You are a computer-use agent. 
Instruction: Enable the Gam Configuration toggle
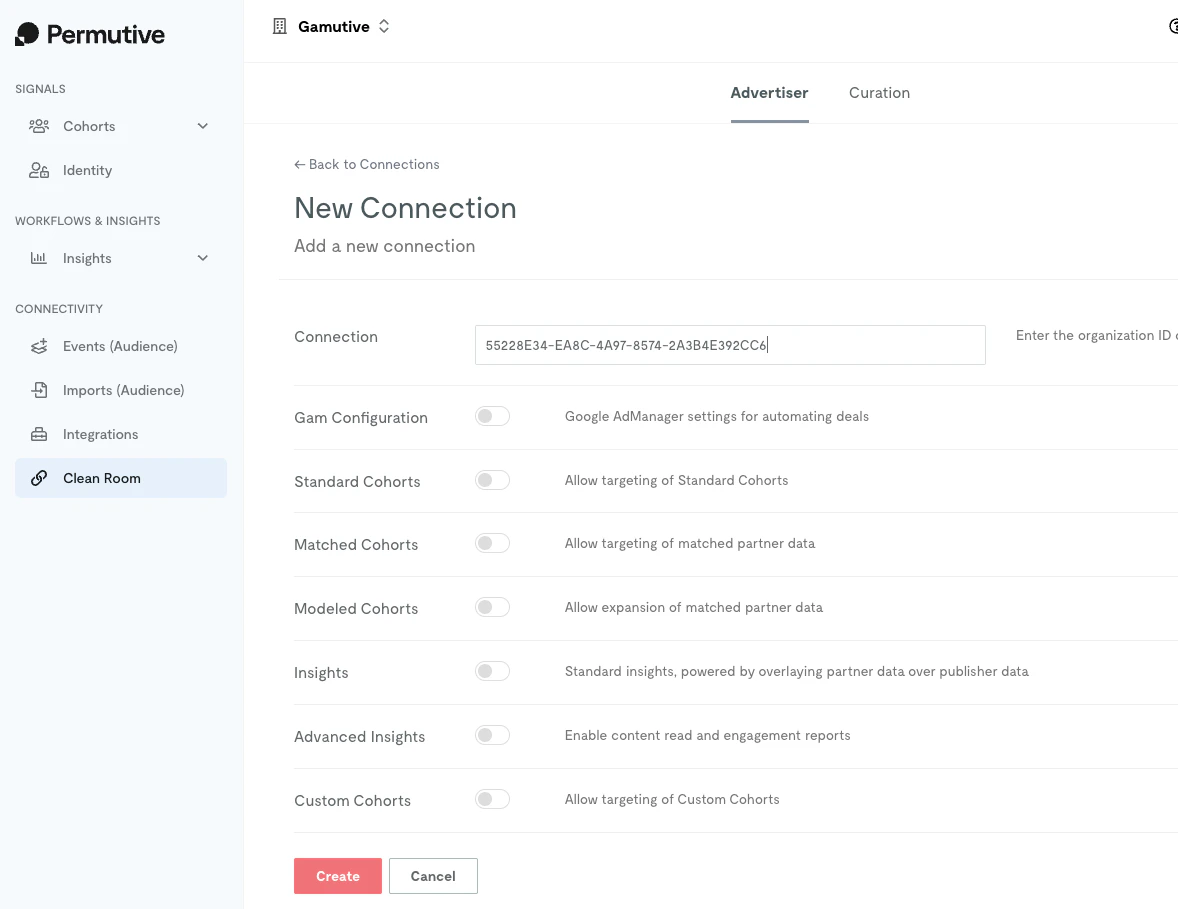pyautogui.click(x=492, y=415)
